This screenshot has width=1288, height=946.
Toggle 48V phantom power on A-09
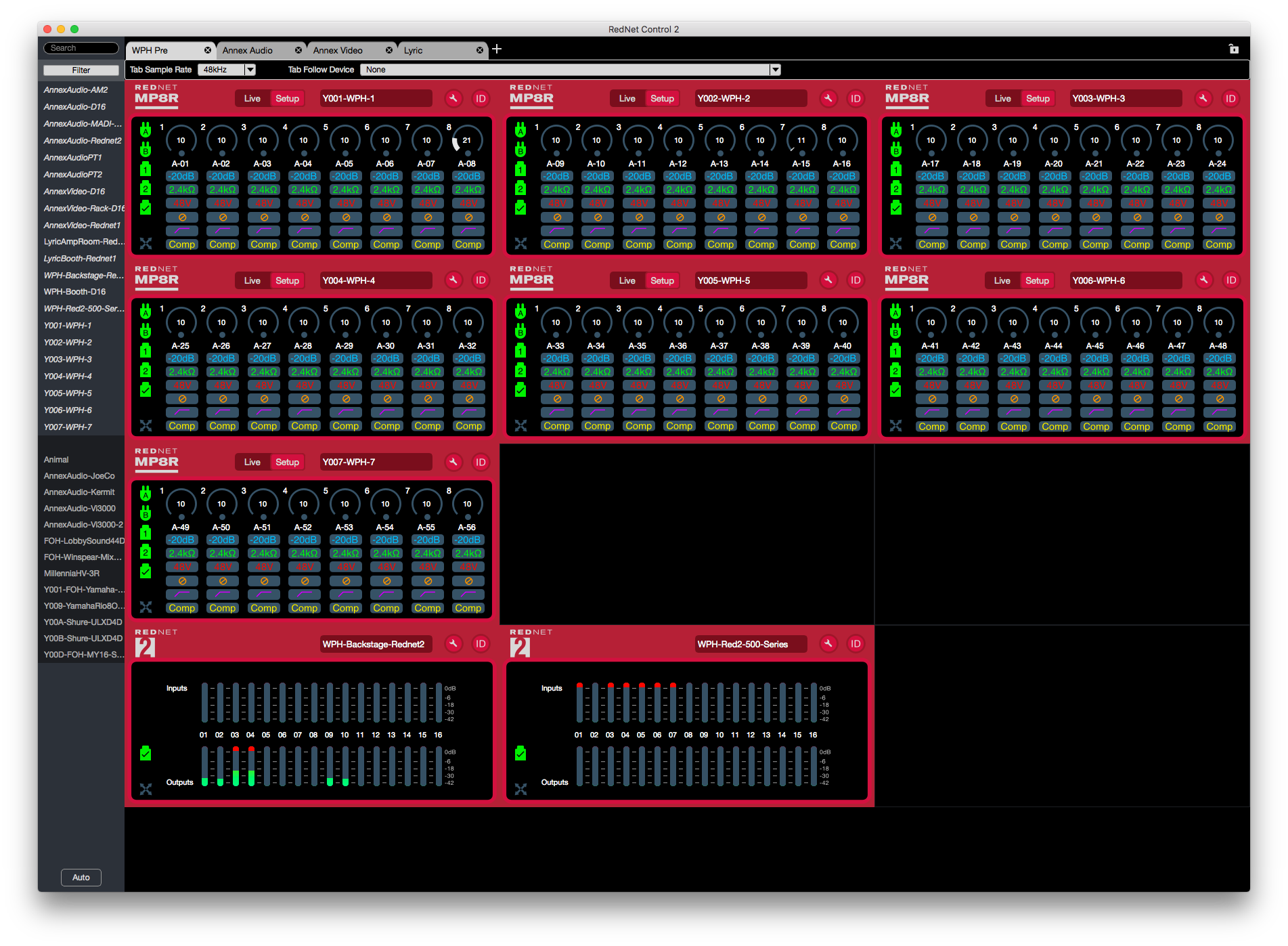[x=557, y=203]
